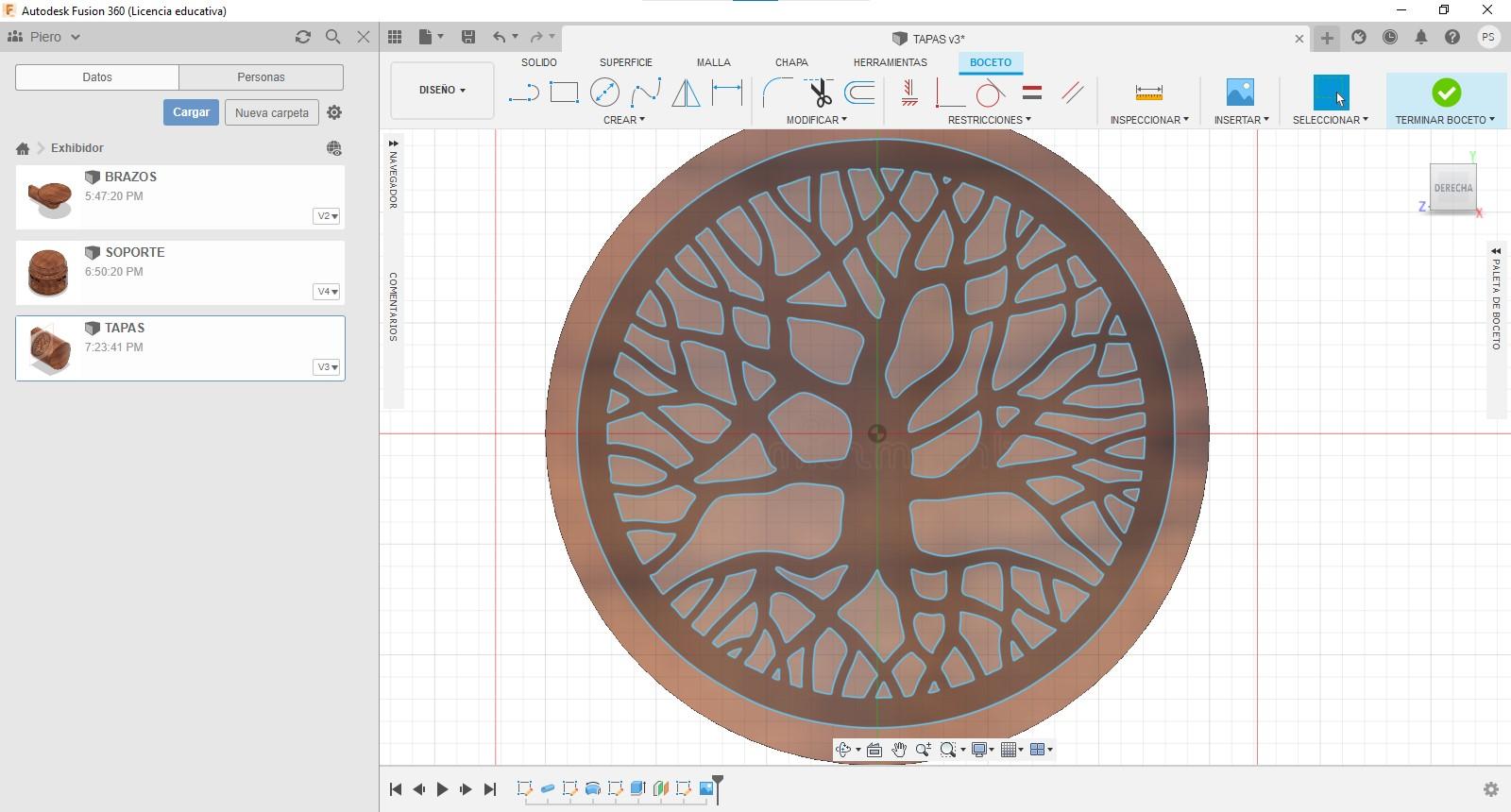The image size is (1511, 812).
Task: Apply the Tangent constraint icon
Action: tap(990, 93)
